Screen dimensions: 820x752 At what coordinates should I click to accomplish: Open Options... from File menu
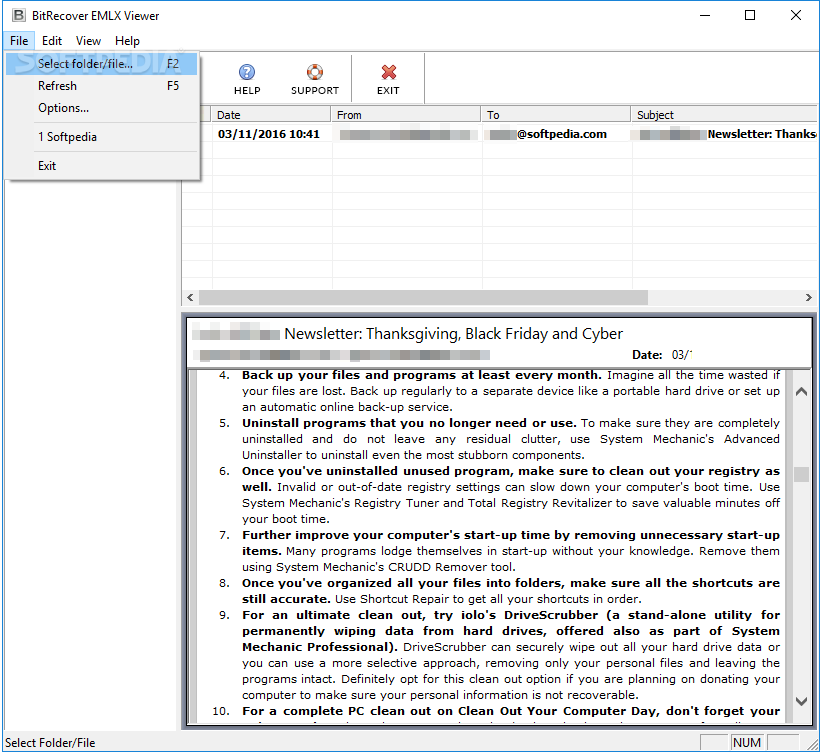point(101,108)
